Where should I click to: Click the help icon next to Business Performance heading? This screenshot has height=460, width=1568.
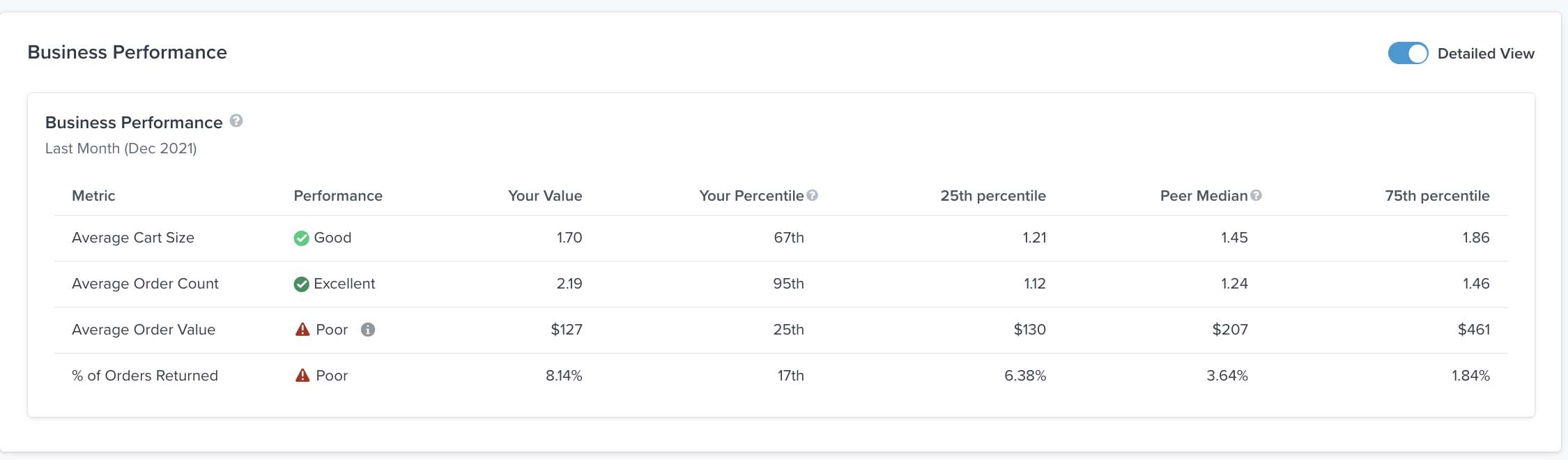pyautogui.click(x=235, y=121)
